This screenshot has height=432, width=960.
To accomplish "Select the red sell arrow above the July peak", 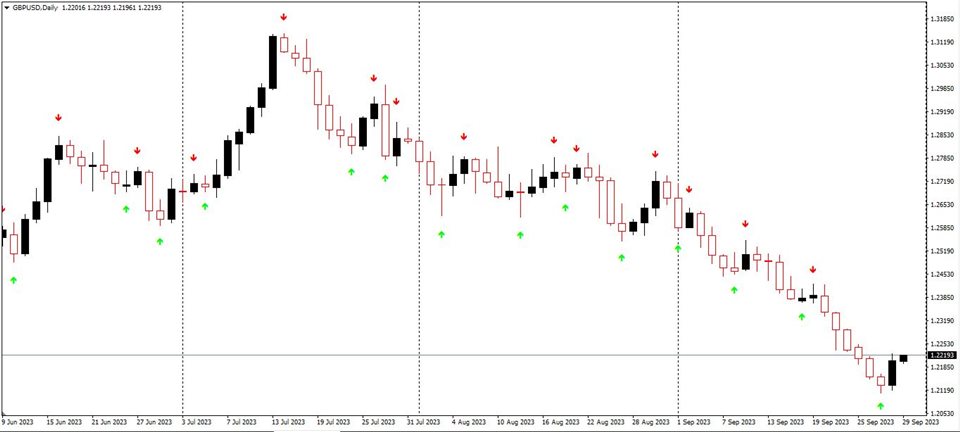I will point(283,17).
